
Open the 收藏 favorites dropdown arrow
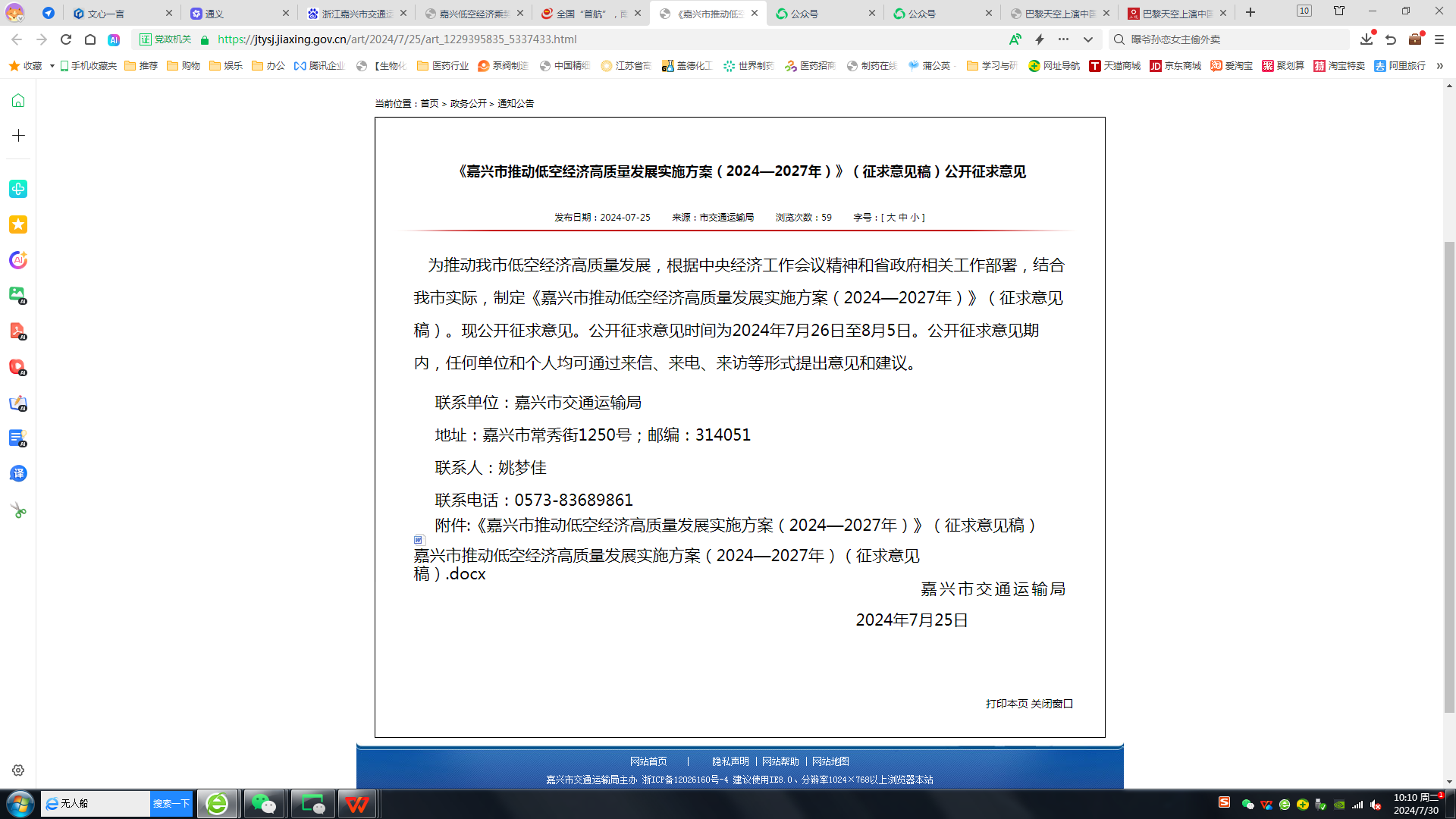(x=52, y=66)
